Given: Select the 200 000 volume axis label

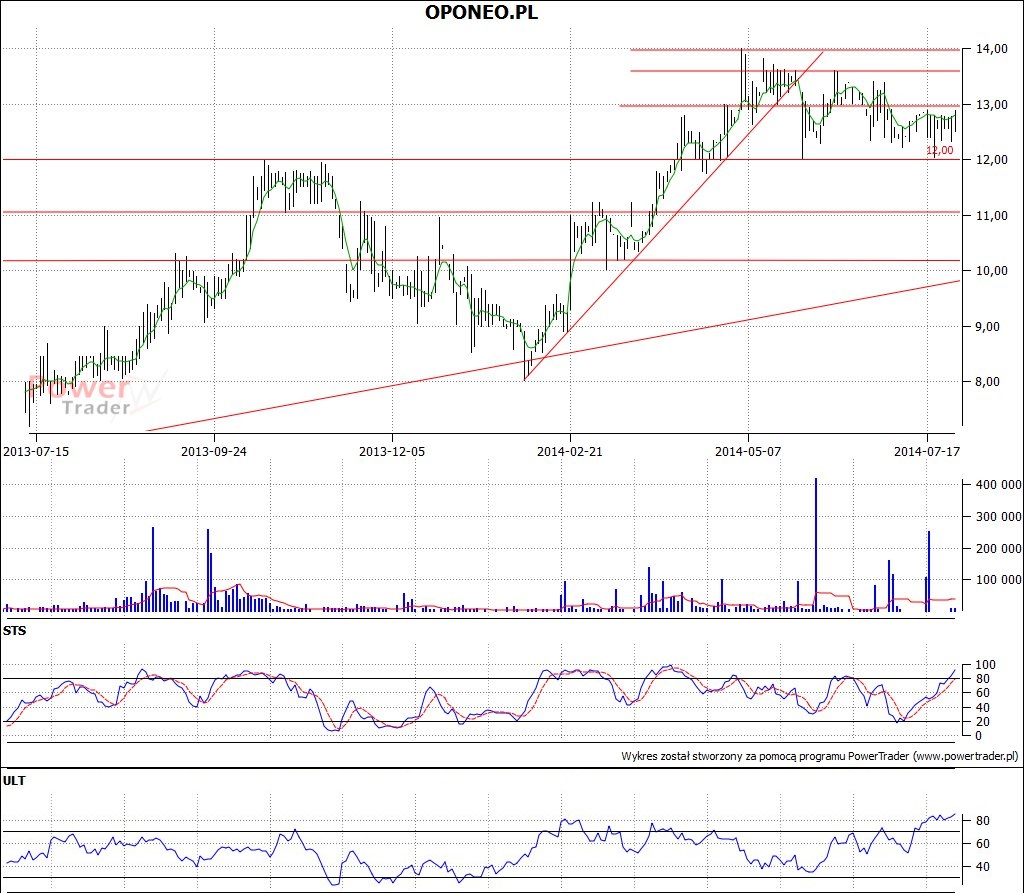Looking at the screenshot, I should [x=999, y=549].
